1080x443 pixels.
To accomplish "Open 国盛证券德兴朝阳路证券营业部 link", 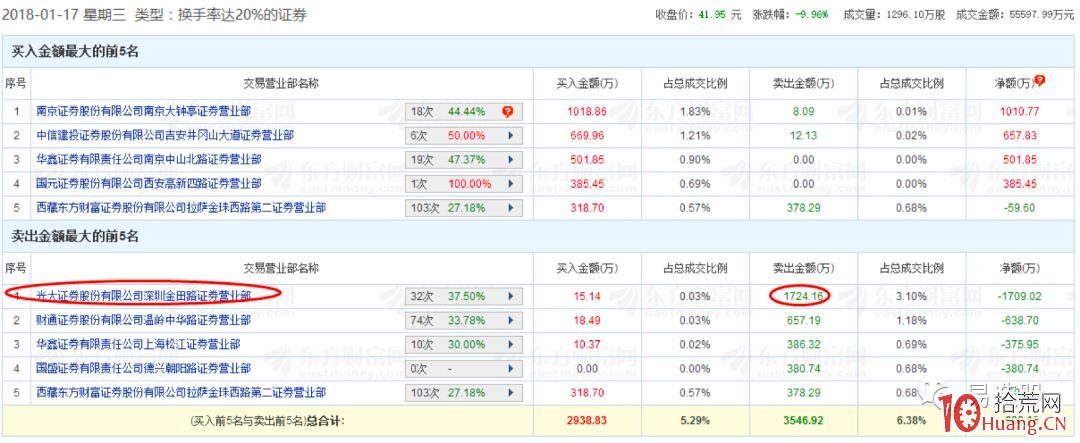I will [x=143, y=369].
